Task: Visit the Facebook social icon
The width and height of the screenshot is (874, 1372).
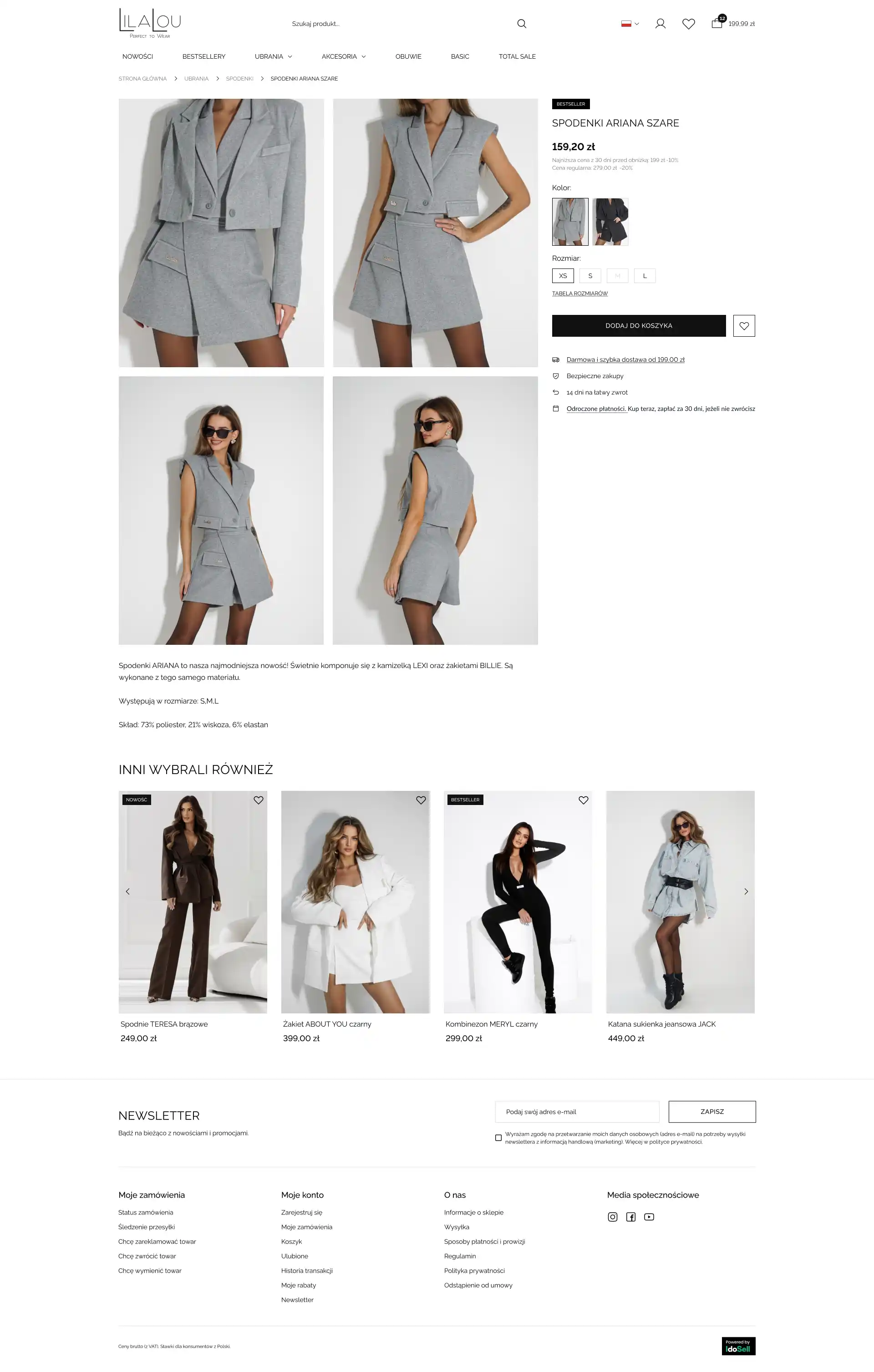Action: pyautogui.click(x=630, y=1217)
